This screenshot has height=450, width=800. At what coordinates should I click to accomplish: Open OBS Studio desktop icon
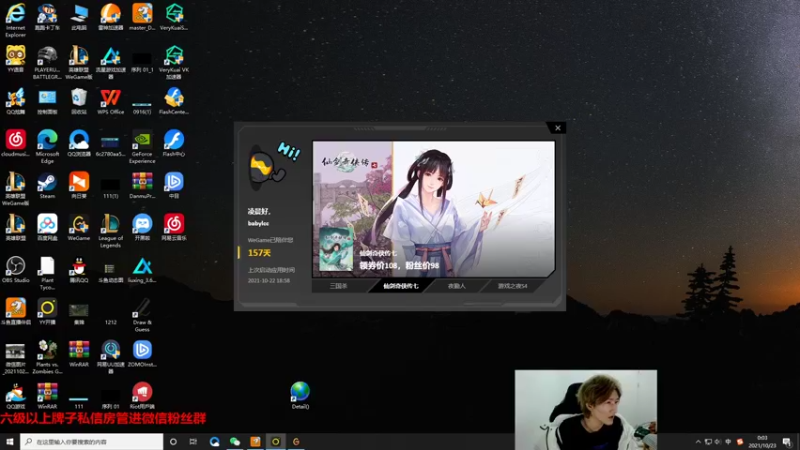point(15,269)
